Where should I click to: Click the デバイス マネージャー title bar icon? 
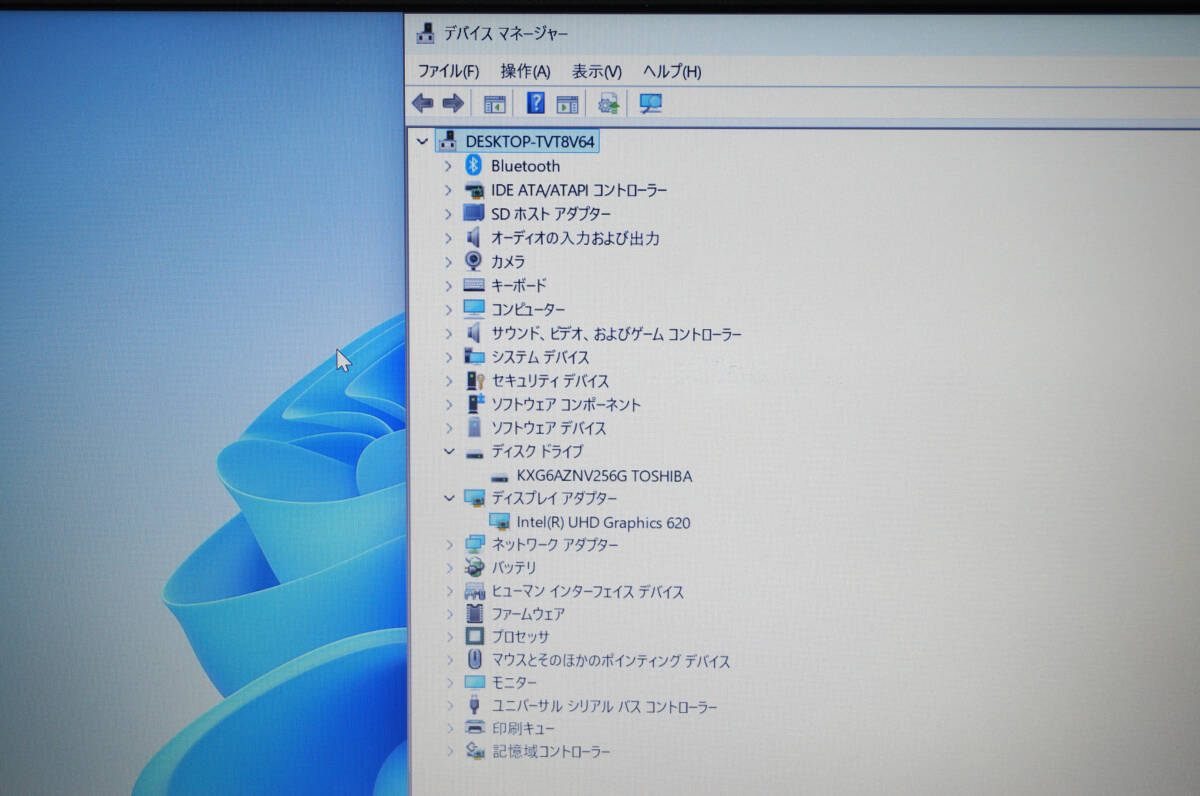point(425,33)
